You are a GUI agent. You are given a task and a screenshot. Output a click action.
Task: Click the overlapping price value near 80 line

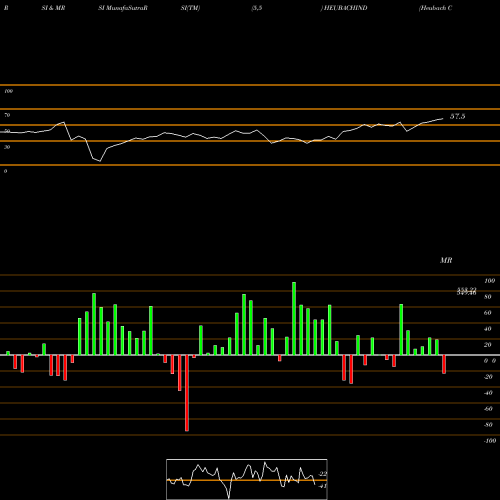click(x=466, y=292)
